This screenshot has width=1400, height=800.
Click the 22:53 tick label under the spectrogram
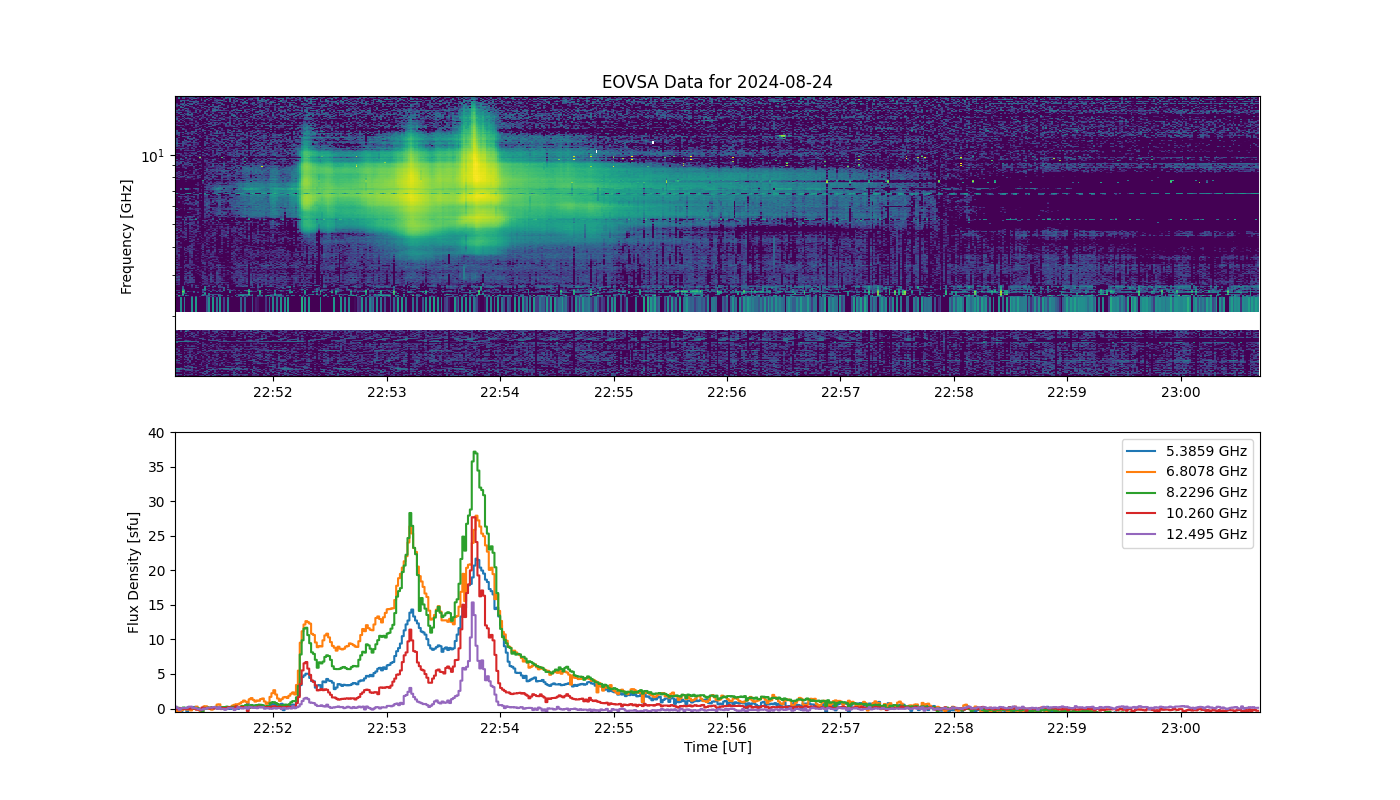click(386, 393)
